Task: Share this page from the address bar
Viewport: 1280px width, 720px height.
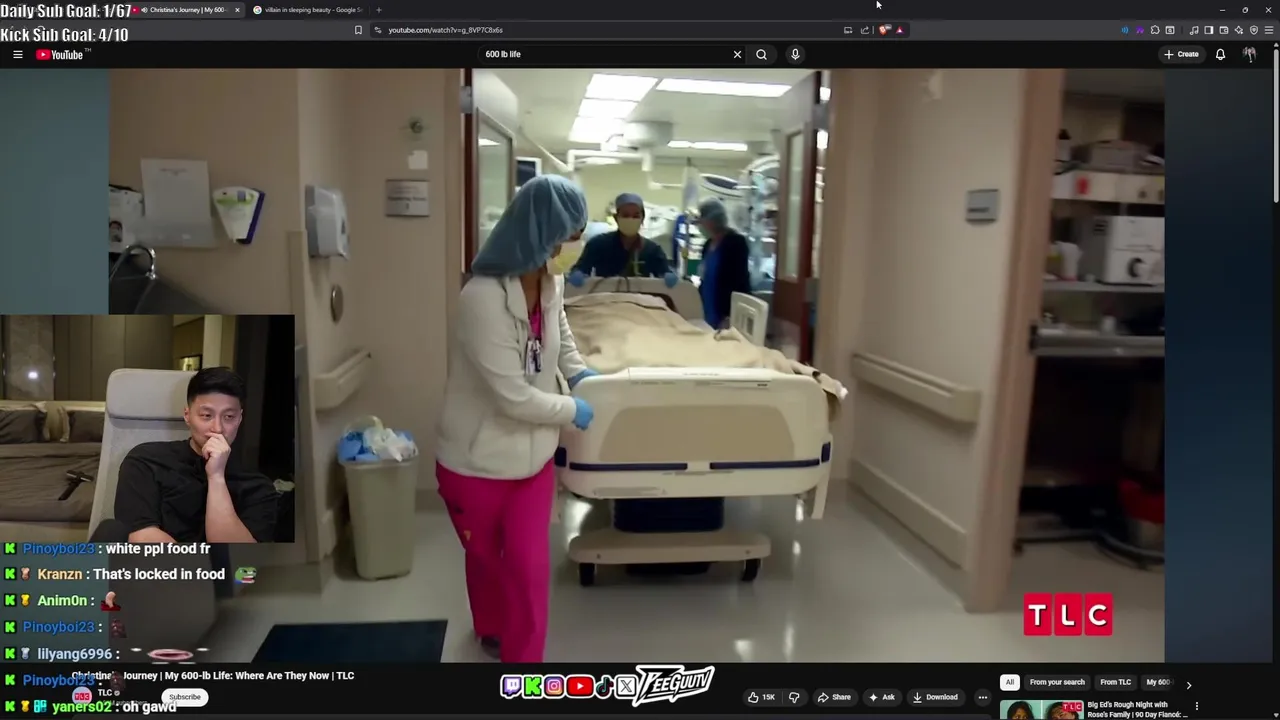Action: 865,30
